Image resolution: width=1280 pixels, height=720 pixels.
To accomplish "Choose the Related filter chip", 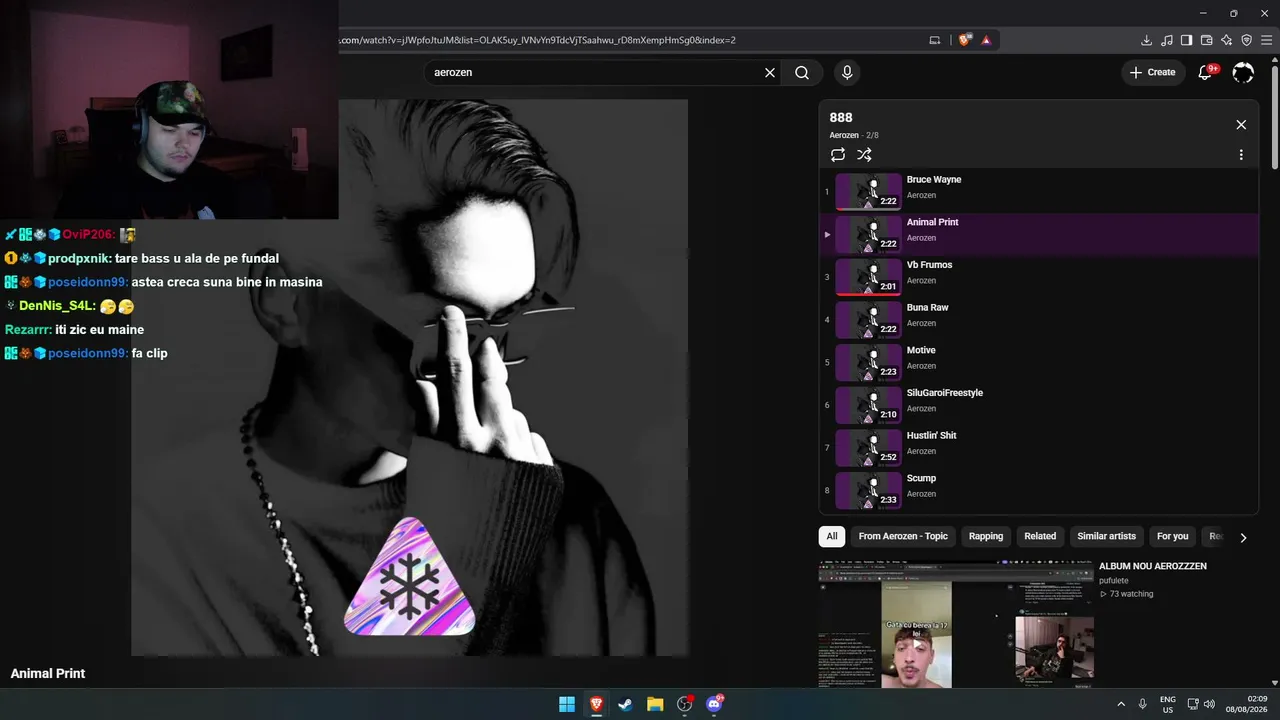I will (x=1040, y=536).
